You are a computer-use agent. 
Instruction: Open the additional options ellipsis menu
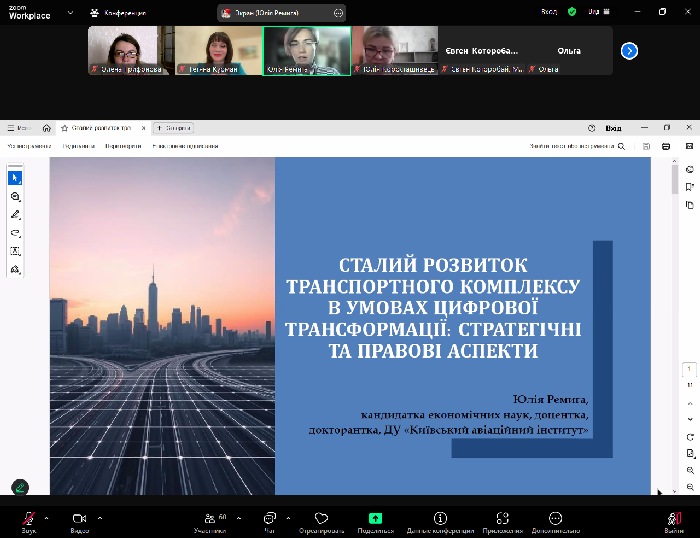point(556,519)
